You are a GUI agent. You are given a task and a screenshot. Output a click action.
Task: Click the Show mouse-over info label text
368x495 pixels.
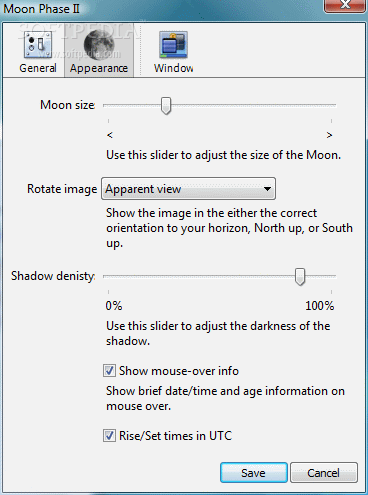[179, 371]
